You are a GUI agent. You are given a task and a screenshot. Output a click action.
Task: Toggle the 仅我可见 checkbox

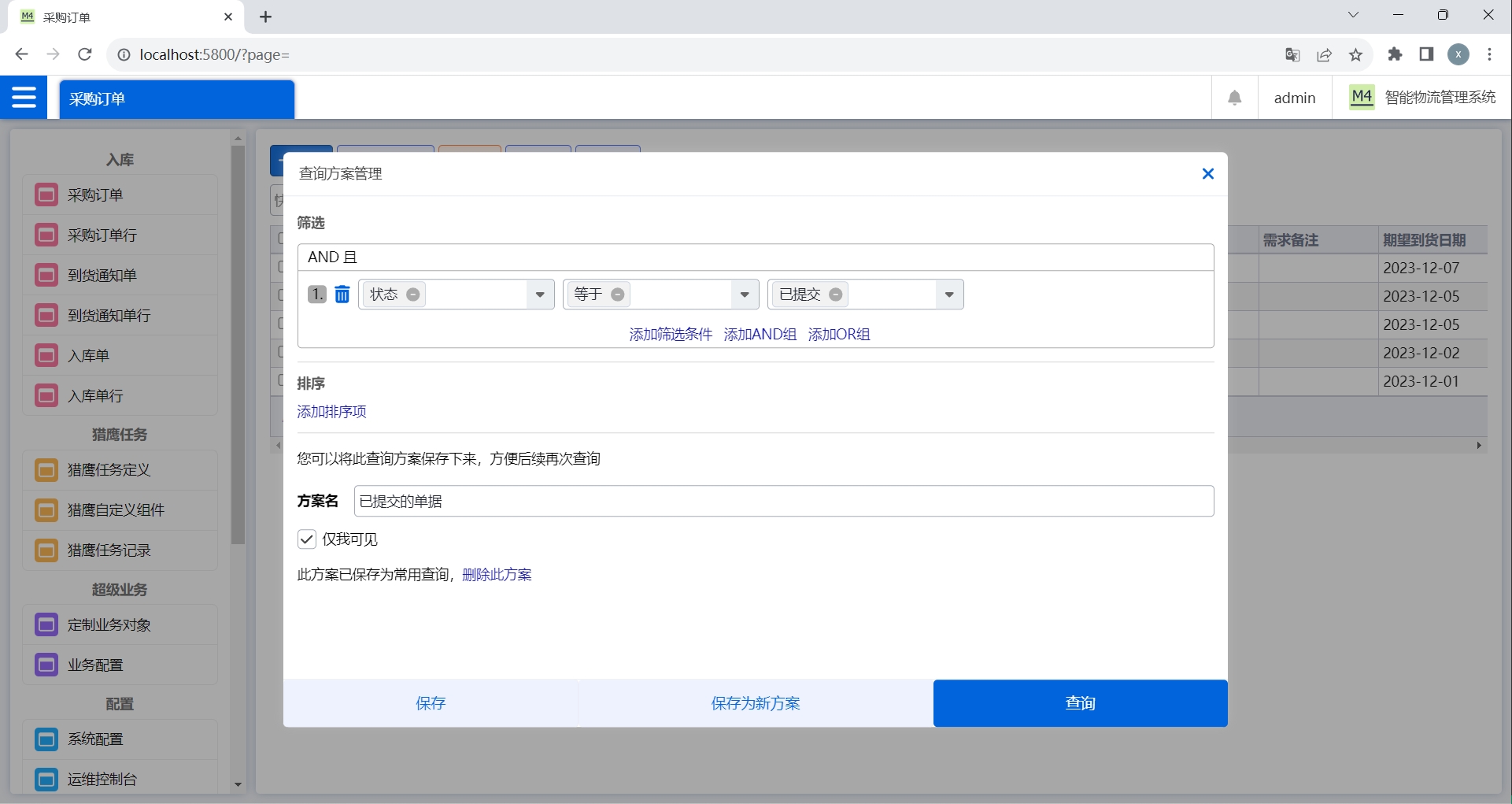(x=307, y=539)
